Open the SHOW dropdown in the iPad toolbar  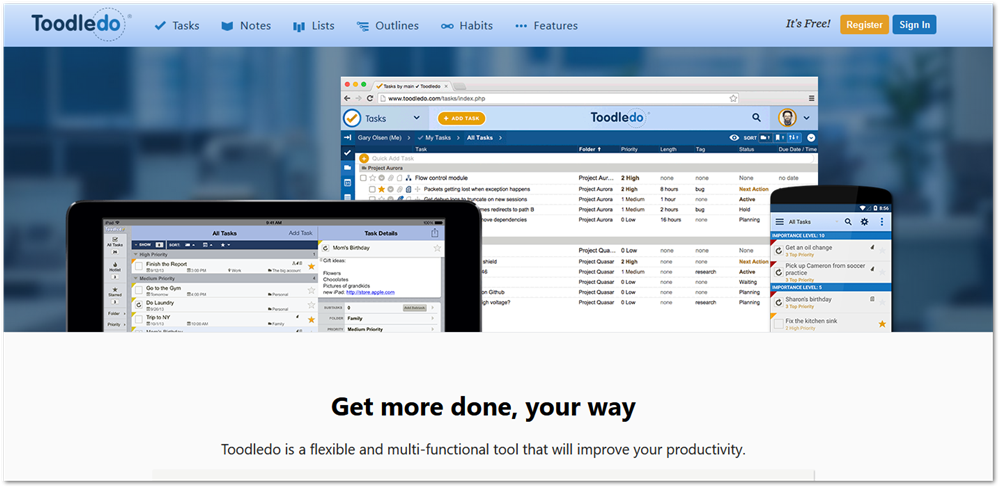(x=148, y=244)
